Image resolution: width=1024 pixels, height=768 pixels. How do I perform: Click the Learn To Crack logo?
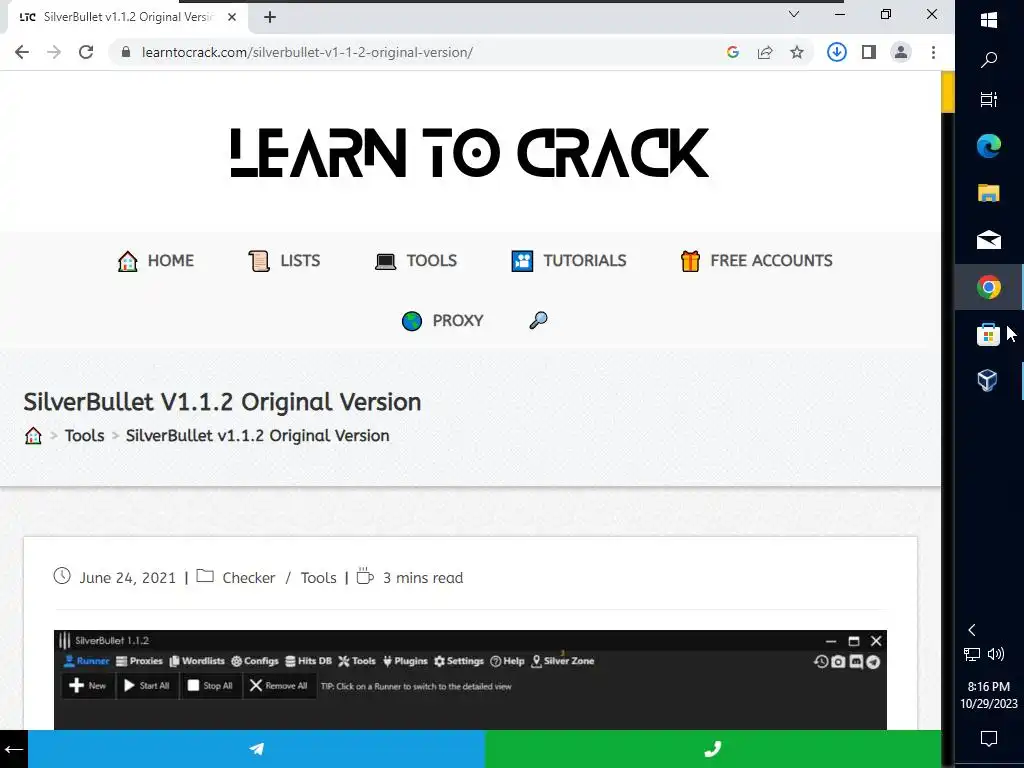click(470, 152)
